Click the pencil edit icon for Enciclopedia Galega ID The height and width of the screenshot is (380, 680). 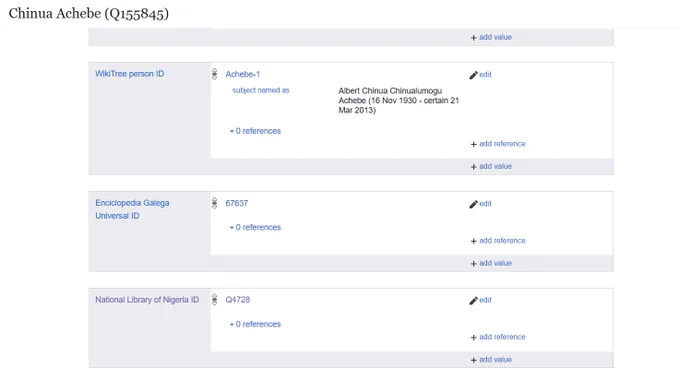(x=473, y=204)
